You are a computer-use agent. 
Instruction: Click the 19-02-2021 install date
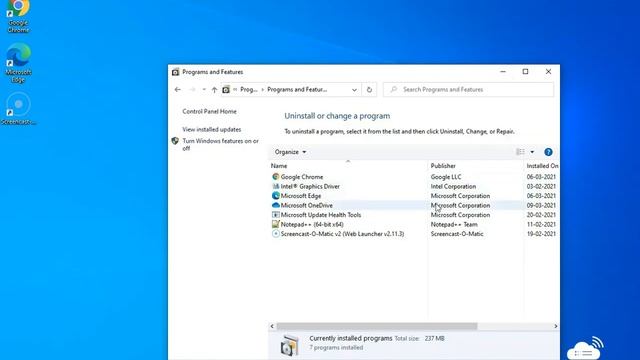pos(541,234)
